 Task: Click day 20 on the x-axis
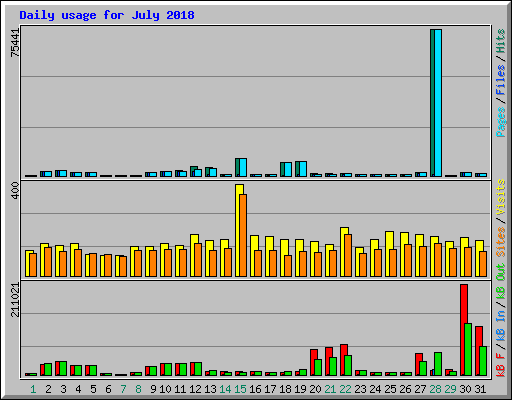315,389
